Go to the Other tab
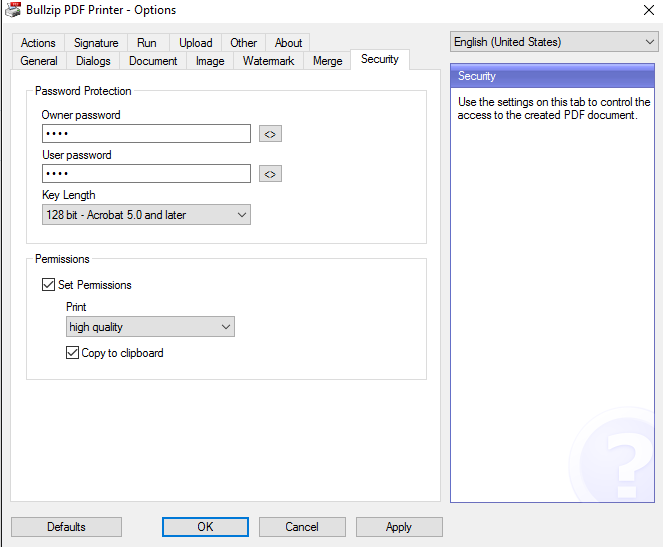663x547 pixels. click(x=243, y=43)
